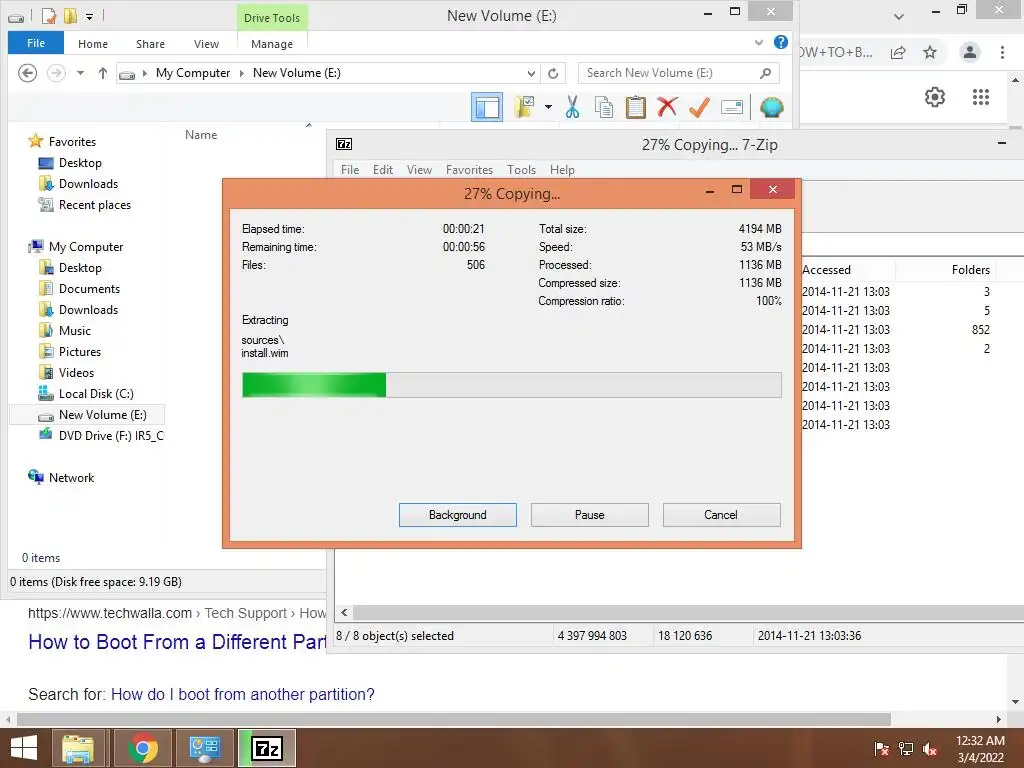Select Local Disk (C:) in navigation pane
Viewport: 1024px width, 768px height.
tap(96, 394)
